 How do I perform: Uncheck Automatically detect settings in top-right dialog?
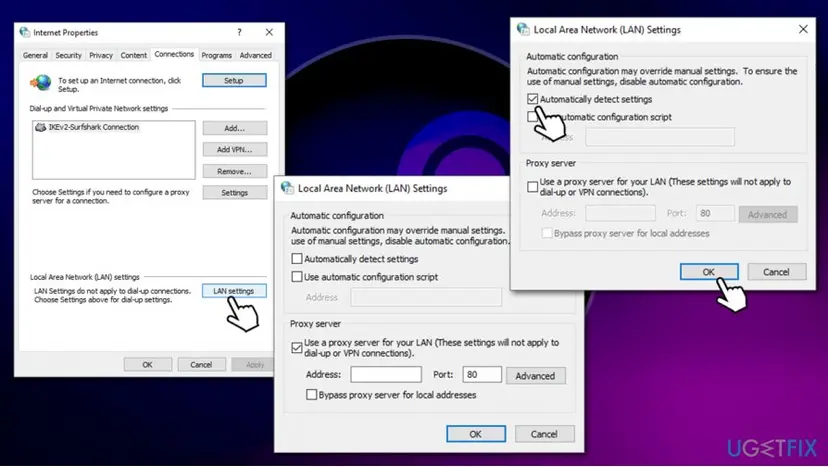532,99
